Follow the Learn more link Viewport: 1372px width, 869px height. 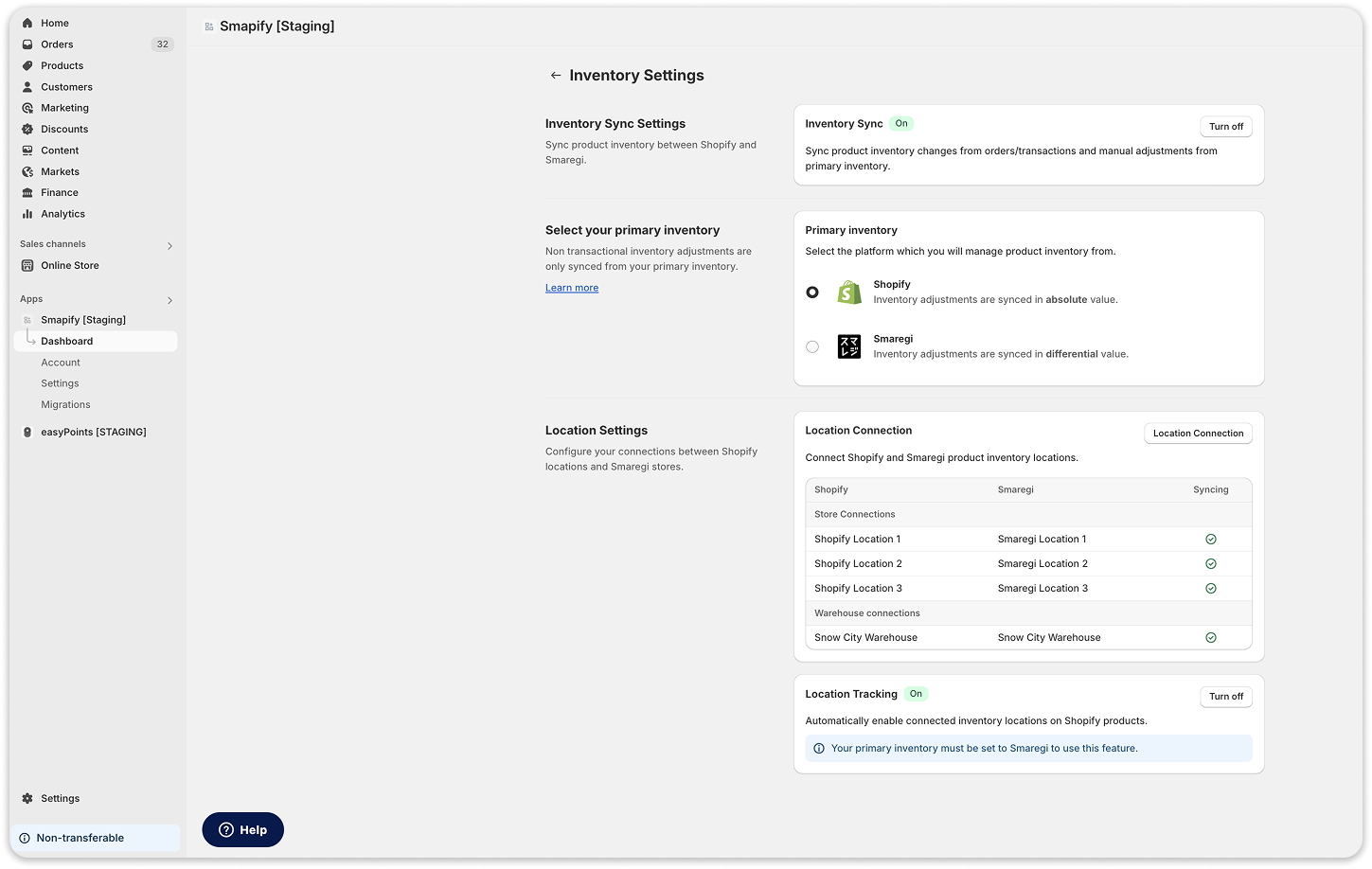point(572,288)
